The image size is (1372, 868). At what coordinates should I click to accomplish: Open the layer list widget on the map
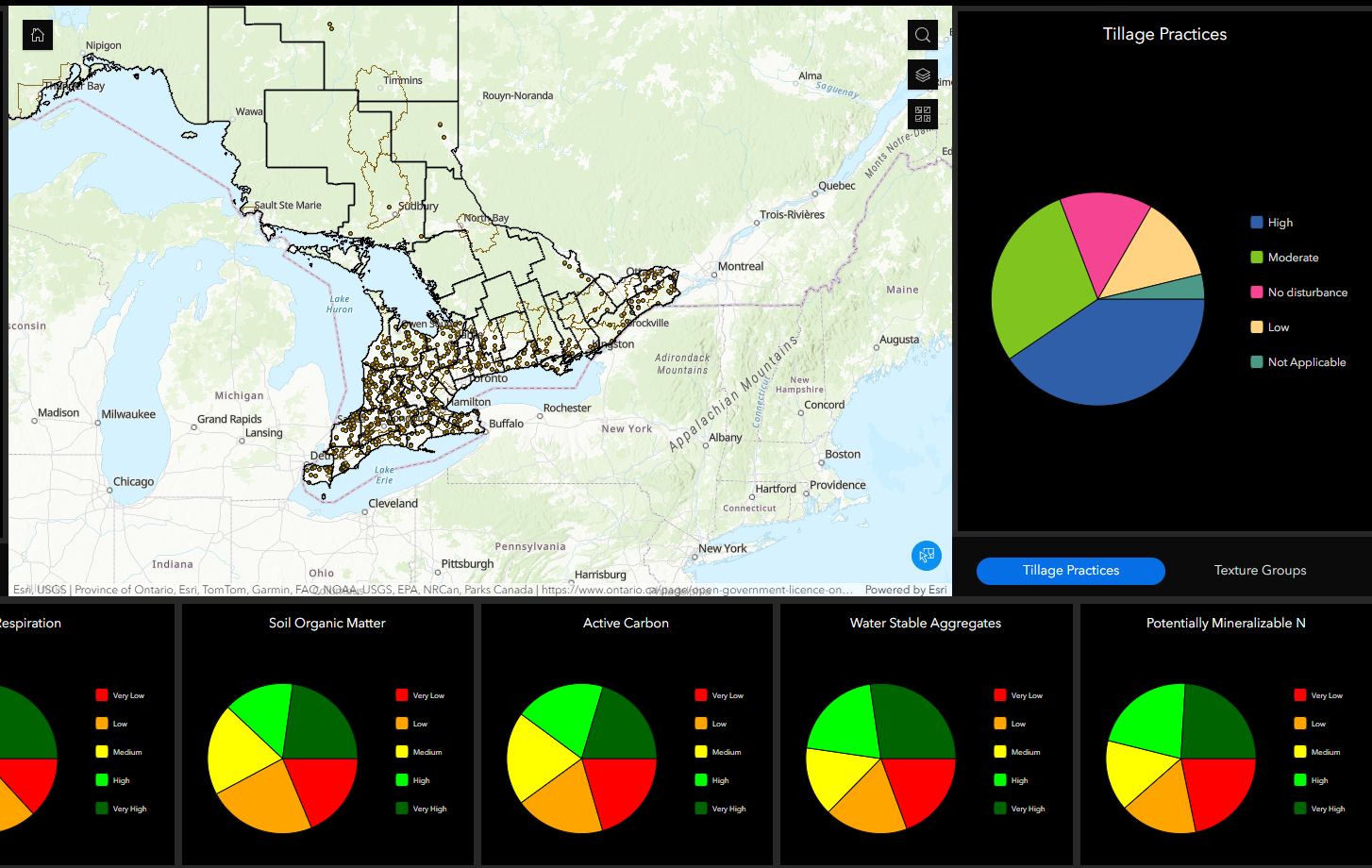[922, 75]
